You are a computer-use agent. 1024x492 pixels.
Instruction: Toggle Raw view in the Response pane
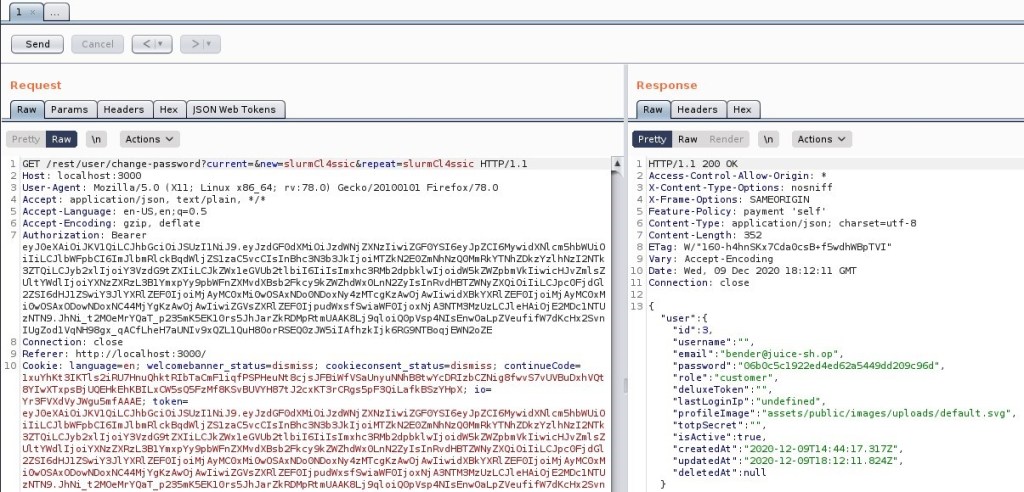coord(688,139)
